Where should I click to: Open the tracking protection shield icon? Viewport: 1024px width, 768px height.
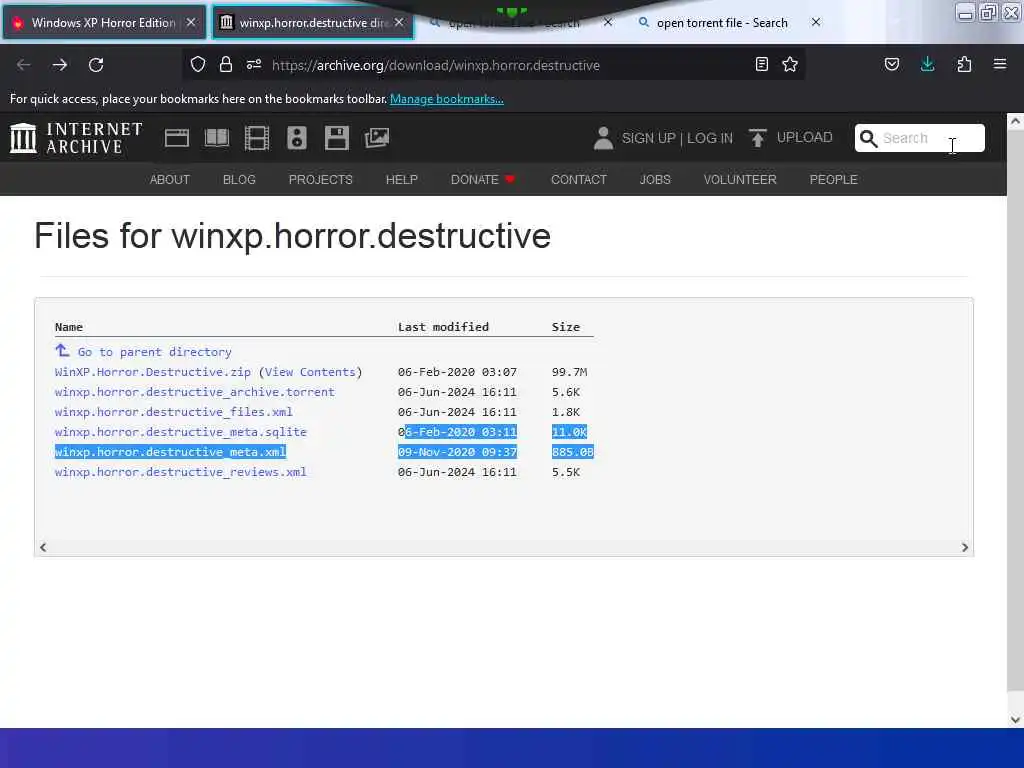pos(198,64)
